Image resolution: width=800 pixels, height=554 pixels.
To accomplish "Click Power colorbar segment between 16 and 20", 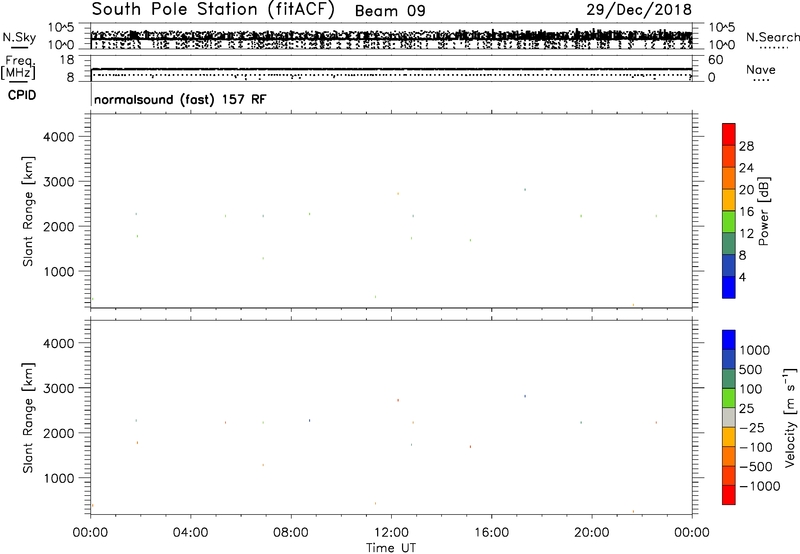I will tap(729, 200).
